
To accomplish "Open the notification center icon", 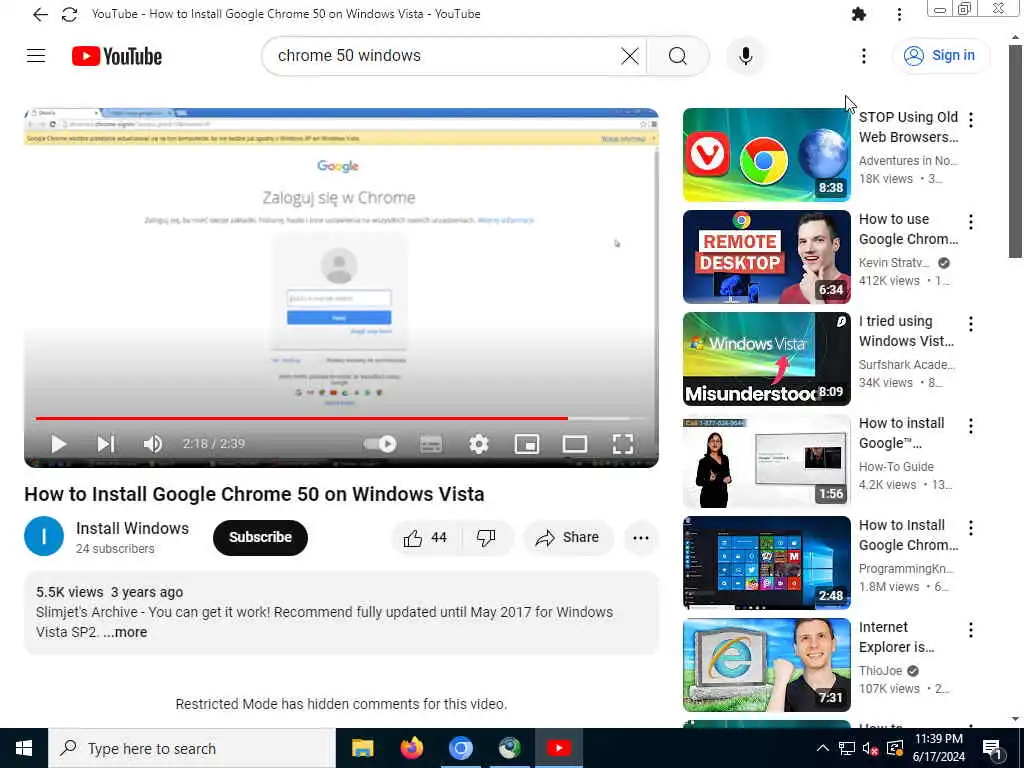I will tap(993, 749).
